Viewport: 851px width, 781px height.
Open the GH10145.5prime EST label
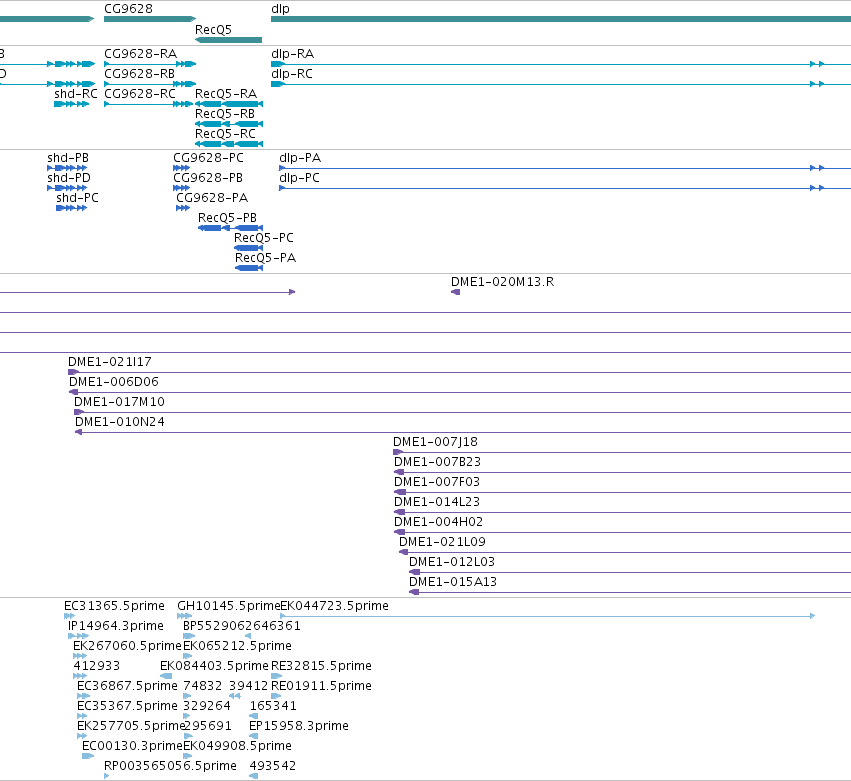click(228, 606)
